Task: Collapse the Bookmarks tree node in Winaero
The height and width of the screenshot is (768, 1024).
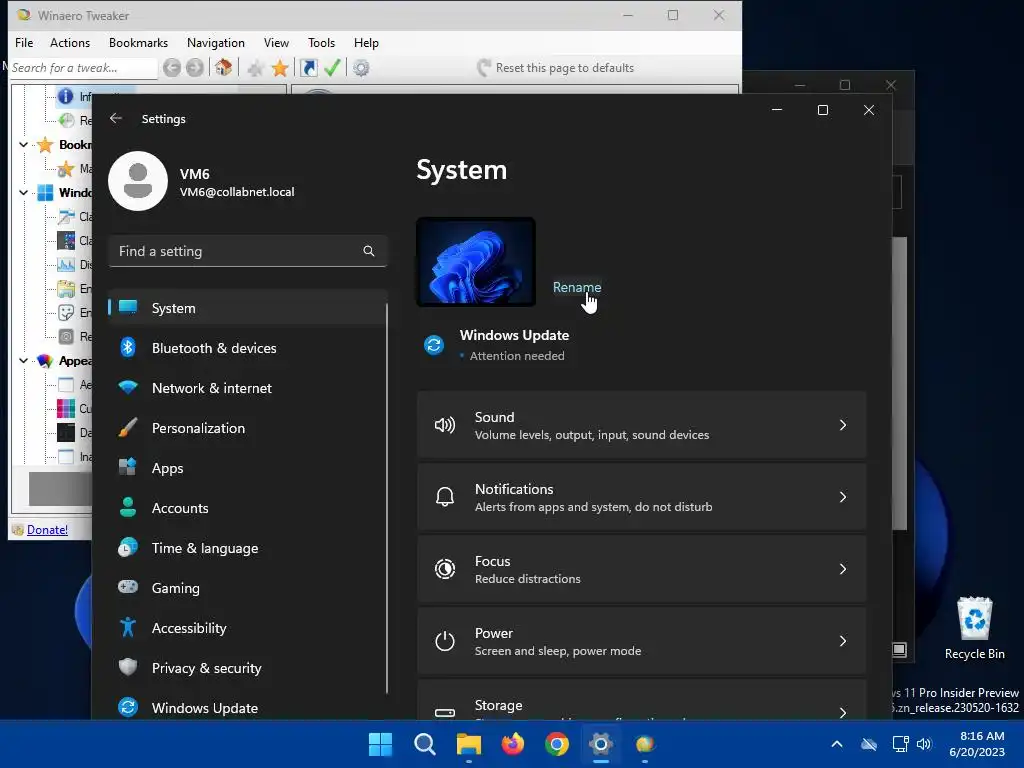Action: (x=24, y=144)
